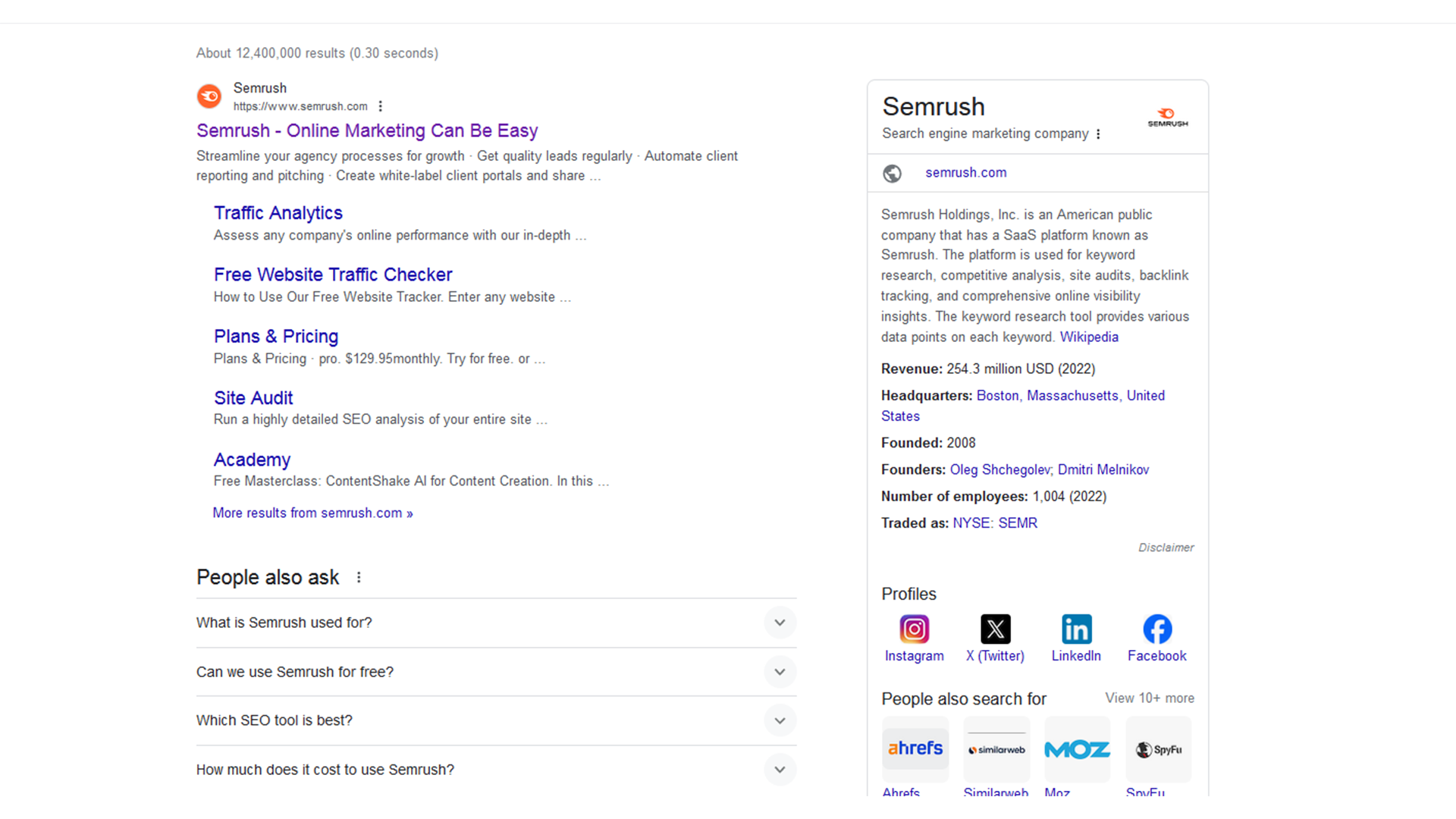Image resolution: width=1456 pixels, height=819 pixels.
Task: Click 'Revenue: 254.3 million USD (2022)' text
Action: click(988, 369)
